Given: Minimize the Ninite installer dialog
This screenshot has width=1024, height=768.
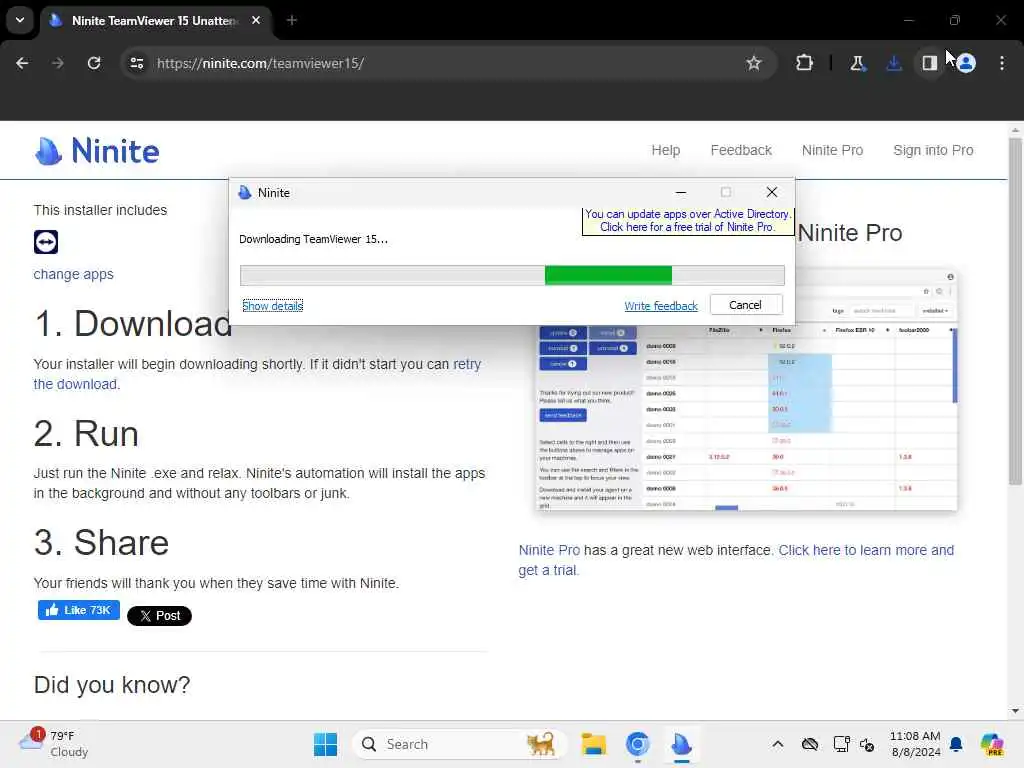Looking at the screenshot, I should [680, 193].
